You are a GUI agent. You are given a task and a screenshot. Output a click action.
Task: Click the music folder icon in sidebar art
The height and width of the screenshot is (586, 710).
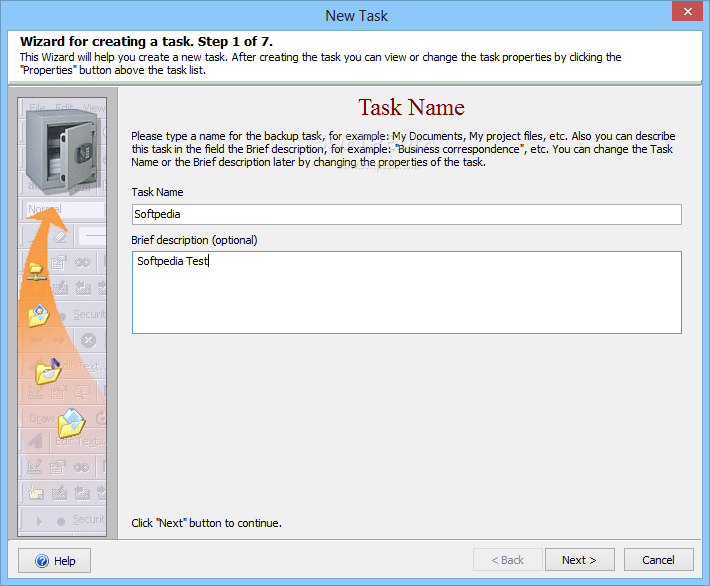point(48,371)
